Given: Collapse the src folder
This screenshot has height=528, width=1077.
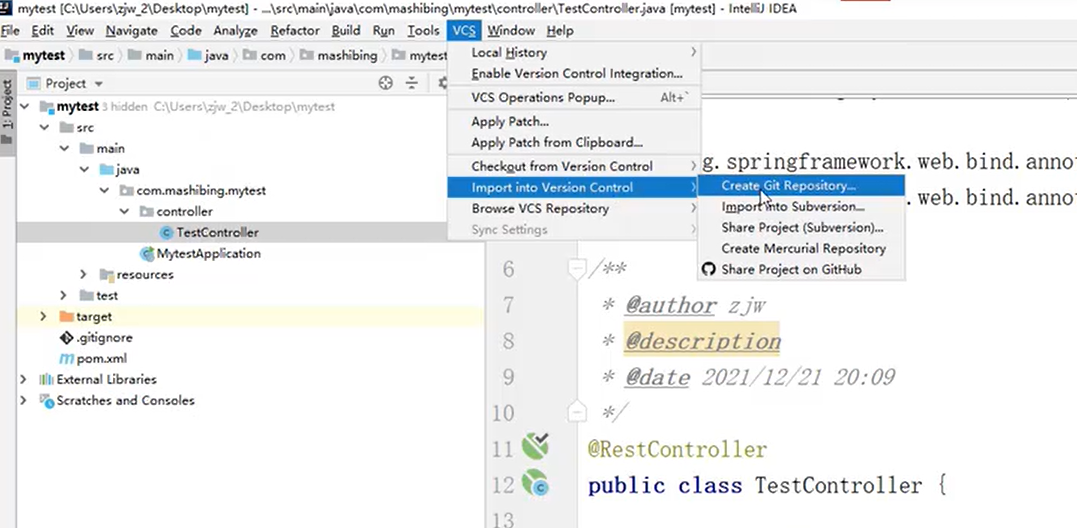Looking at the screenshot, I should (x=45, y=128).
